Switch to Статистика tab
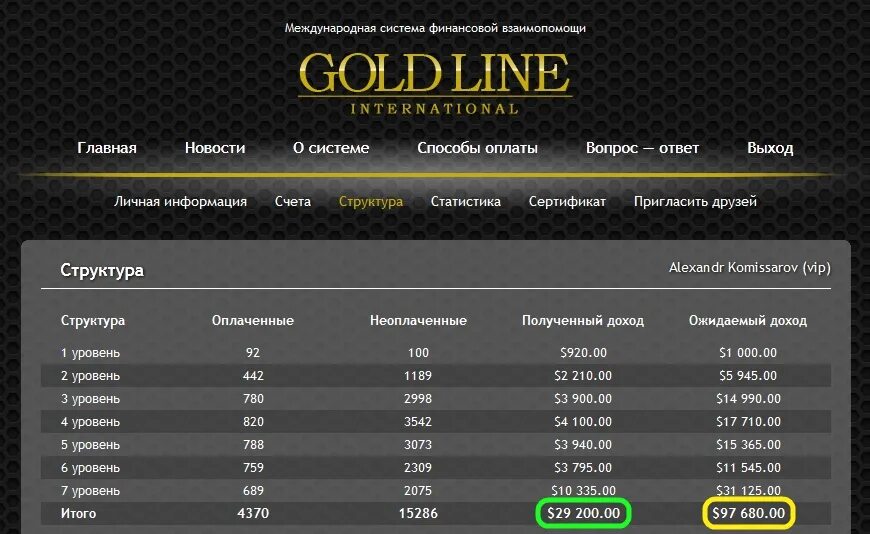The image size is (870, 534). coord(466,201)
